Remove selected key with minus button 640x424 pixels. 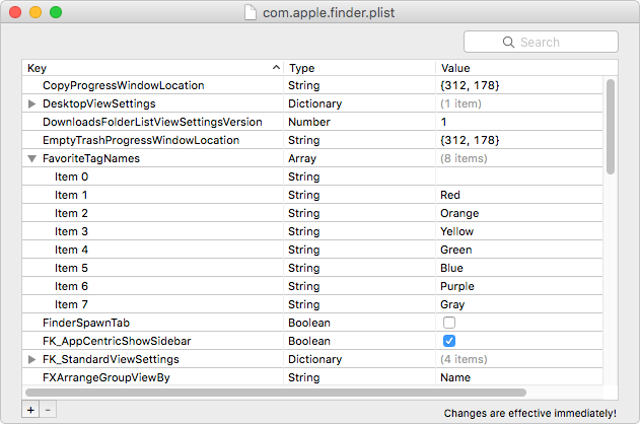(x=48, y=410)
